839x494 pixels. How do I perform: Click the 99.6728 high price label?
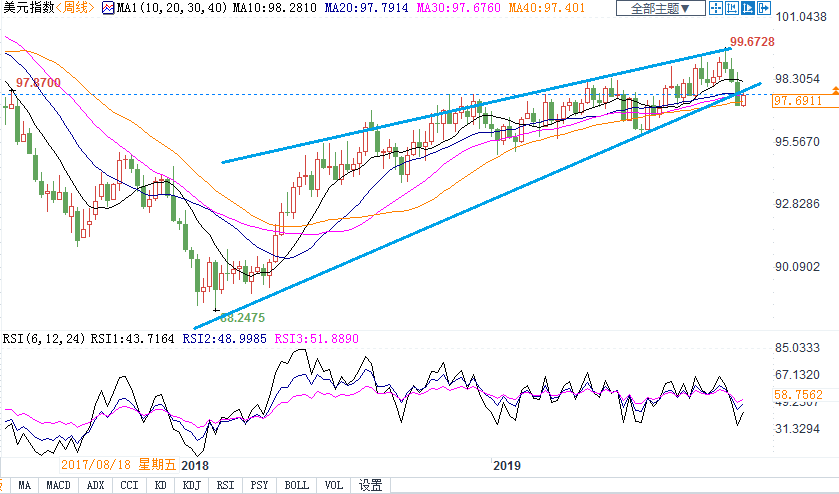[751, 41]
